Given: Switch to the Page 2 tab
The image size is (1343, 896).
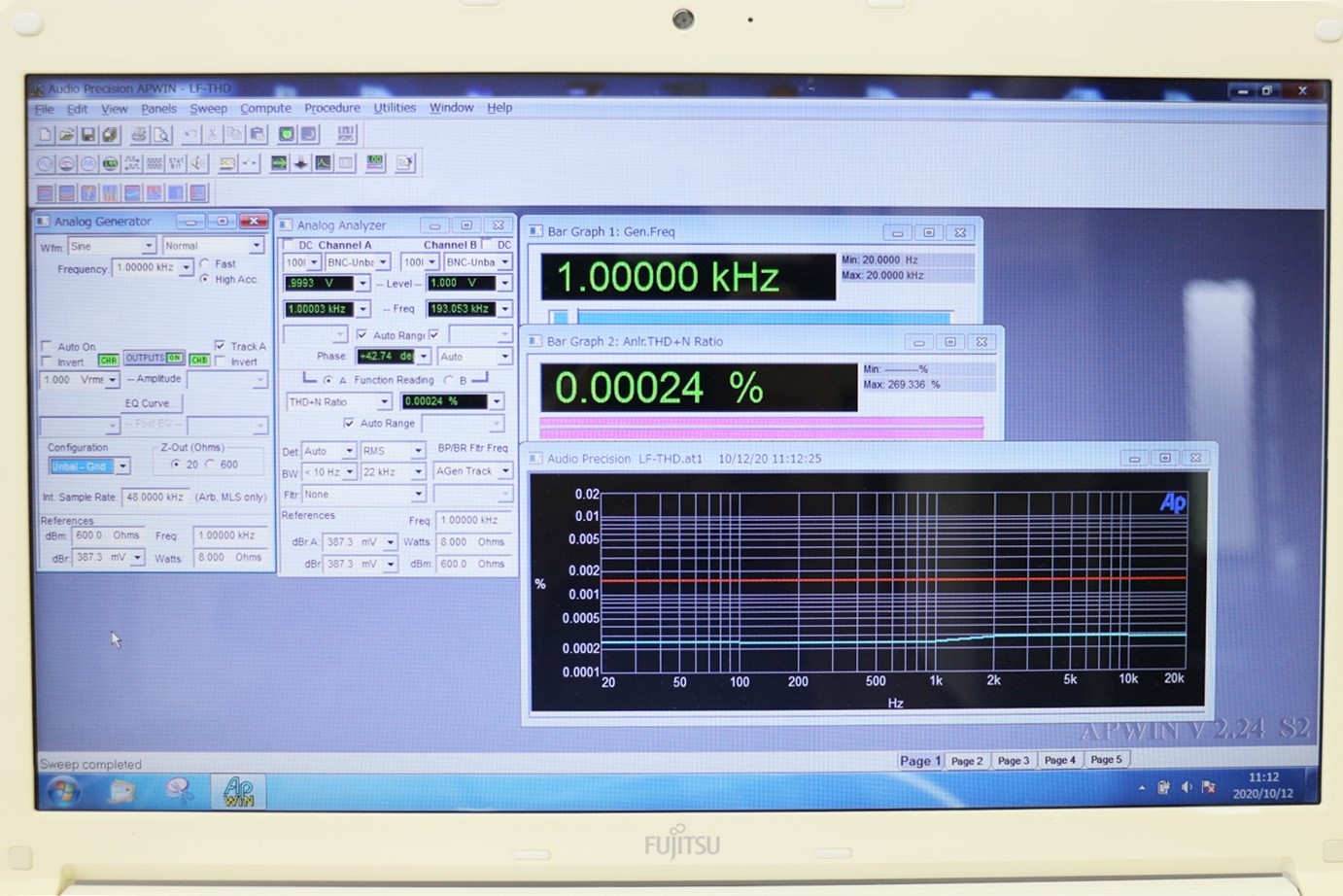Looking at the screenshot, I should coord(966,761).
